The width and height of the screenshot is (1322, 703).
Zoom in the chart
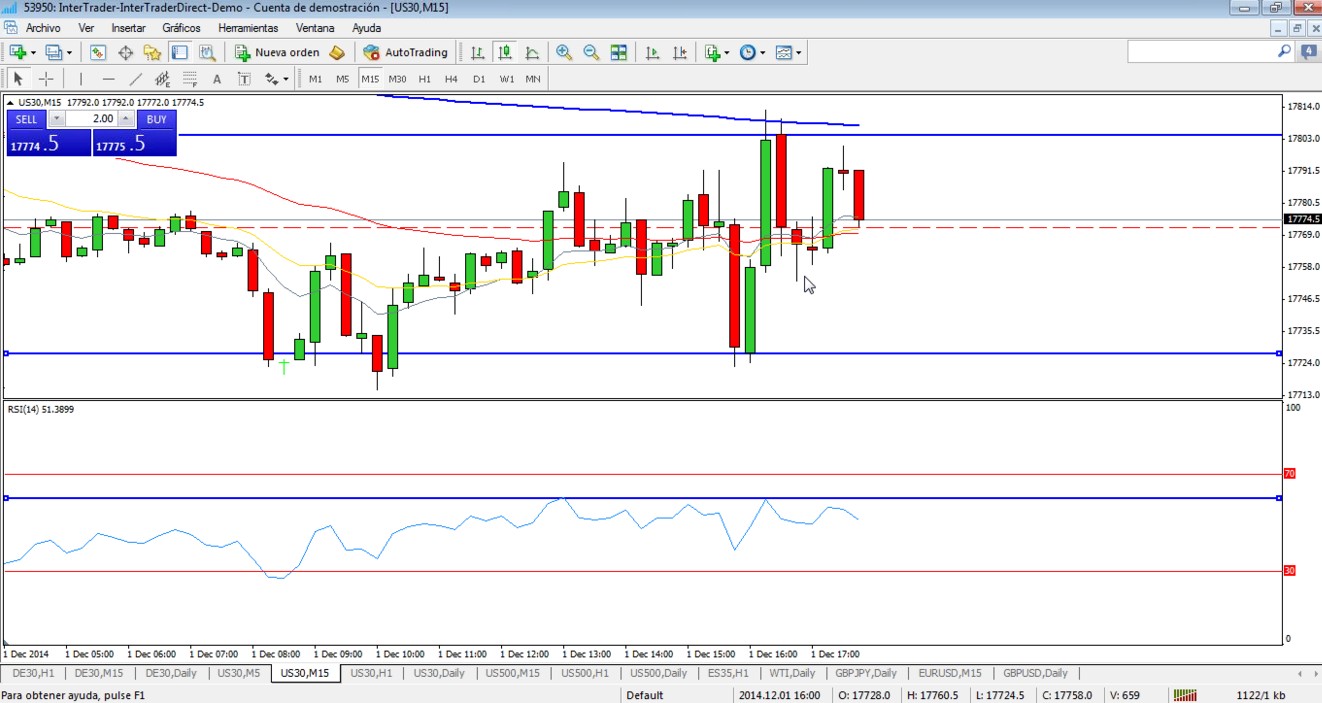click(x=564, y=52)
